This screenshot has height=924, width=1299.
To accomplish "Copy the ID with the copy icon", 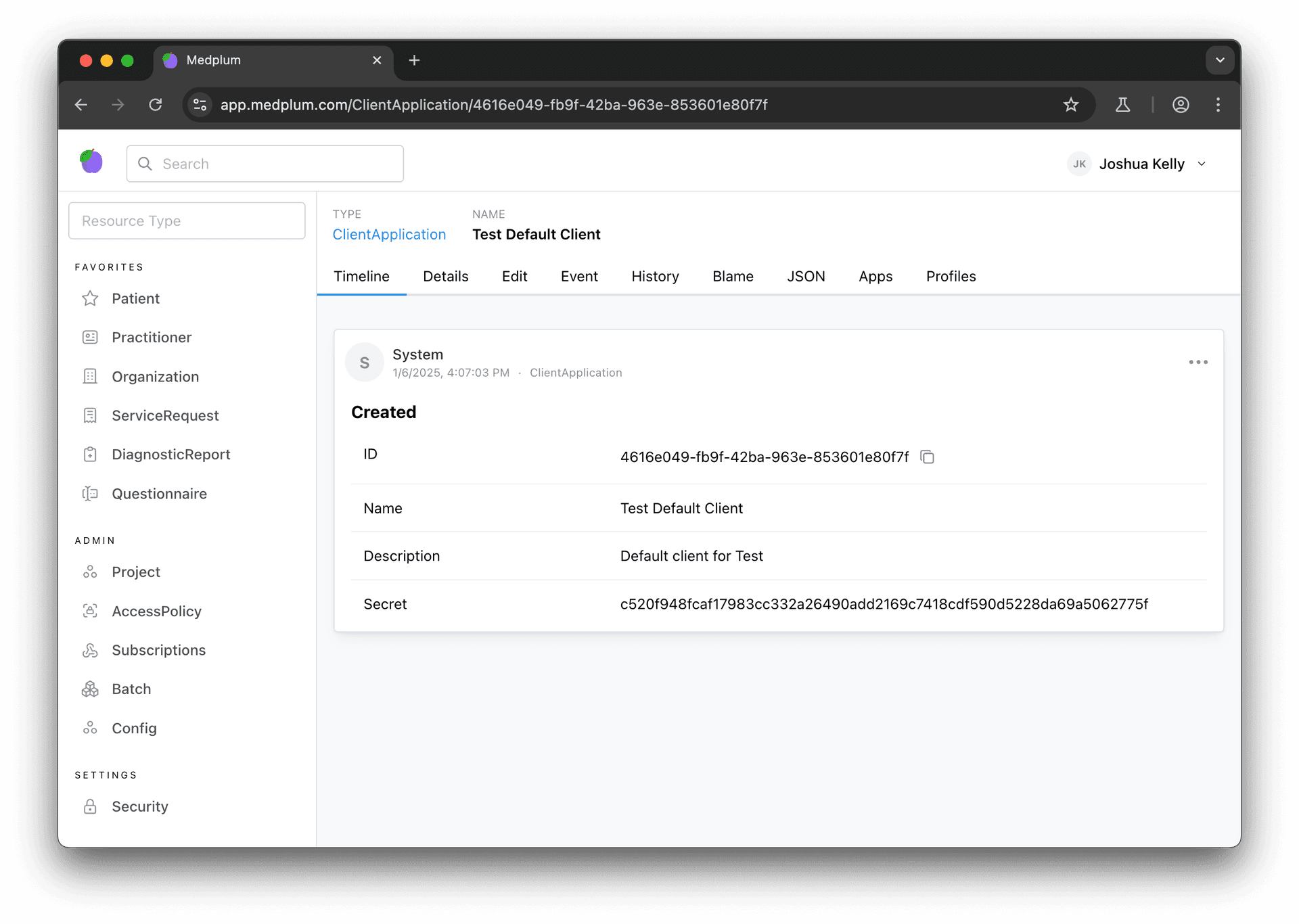I will point(927,457).
